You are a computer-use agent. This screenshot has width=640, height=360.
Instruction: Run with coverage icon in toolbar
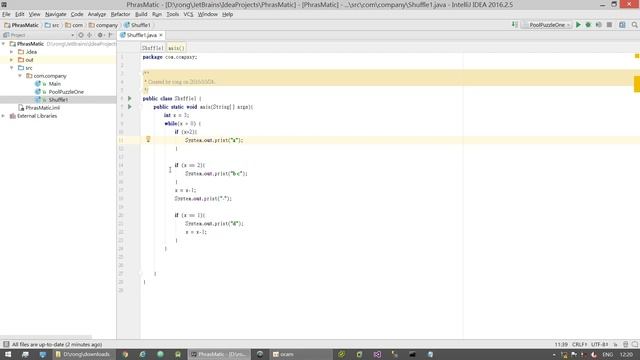pos(598,25)
